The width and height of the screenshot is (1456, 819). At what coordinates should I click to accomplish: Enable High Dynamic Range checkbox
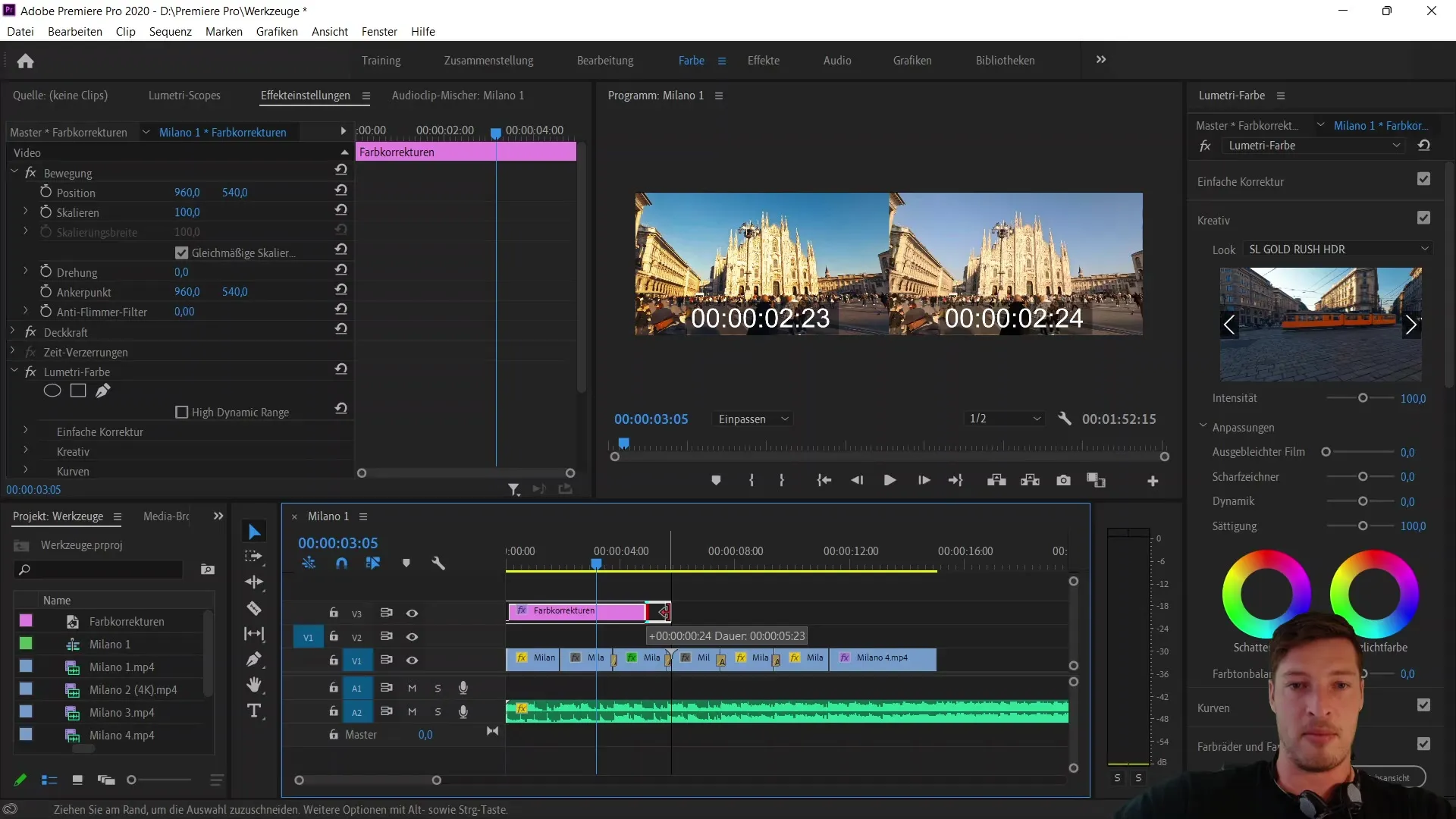click(x=182, y=413)
